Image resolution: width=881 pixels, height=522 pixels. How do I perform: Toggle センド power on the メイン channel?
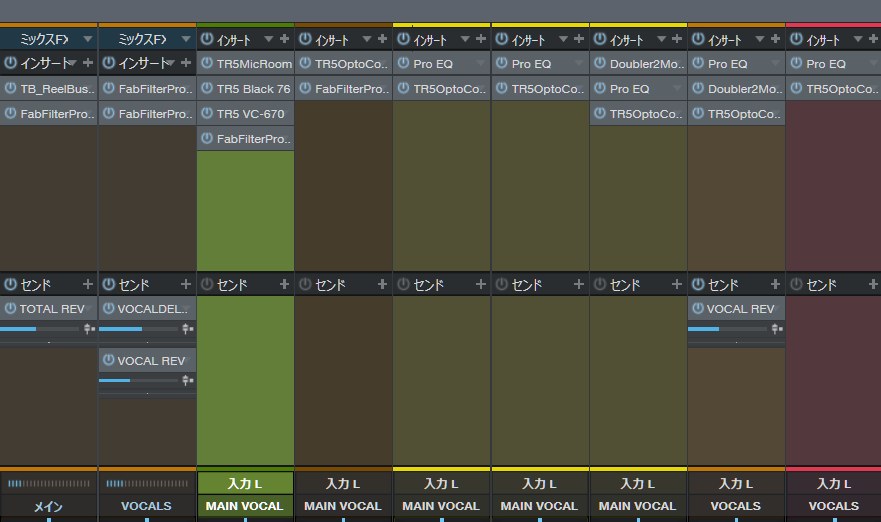coord(10,284)
